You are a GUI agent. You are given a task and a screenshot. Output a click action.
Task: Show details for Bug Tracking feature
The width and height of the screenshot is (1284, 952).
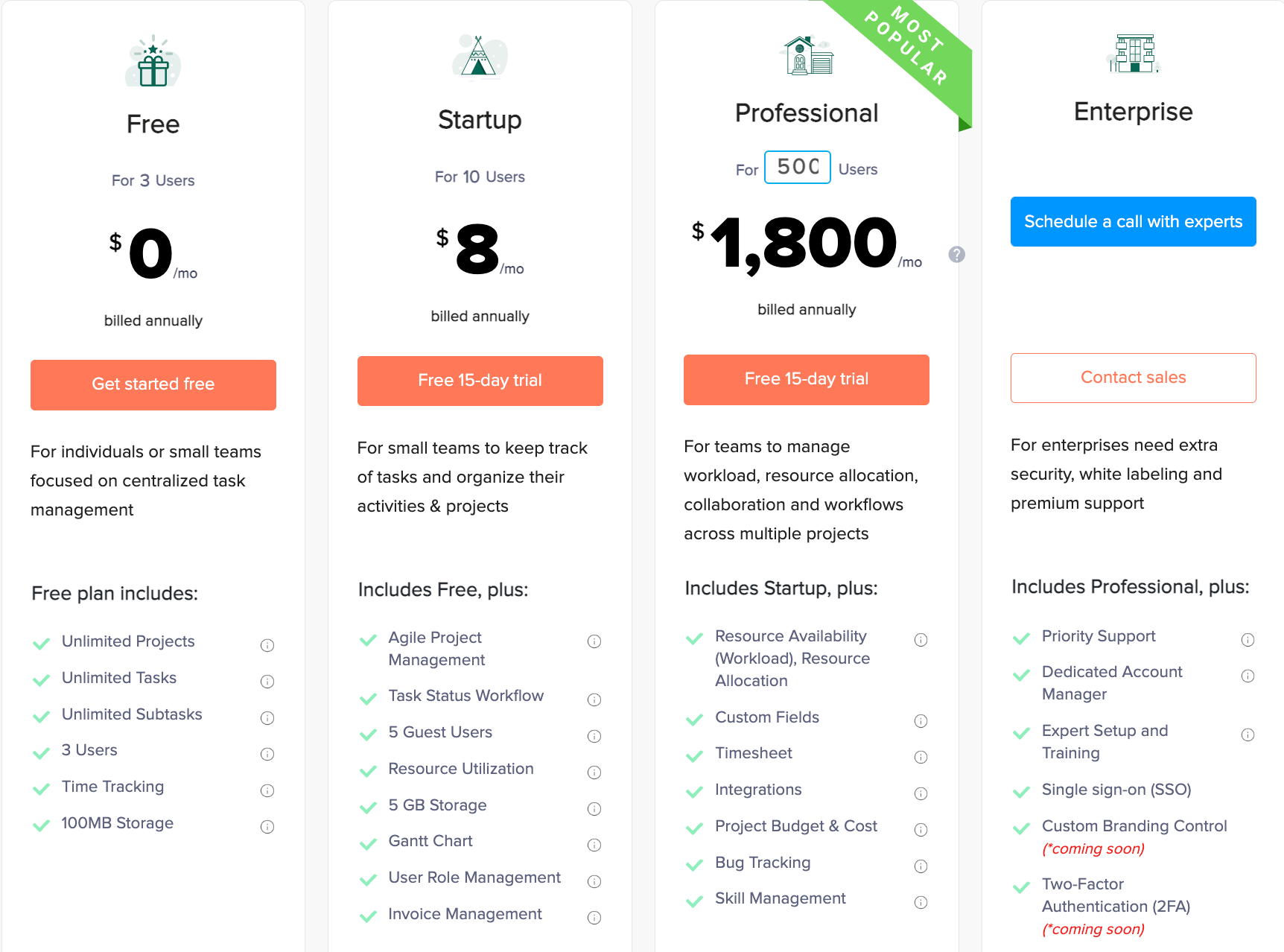coord(921,866)
